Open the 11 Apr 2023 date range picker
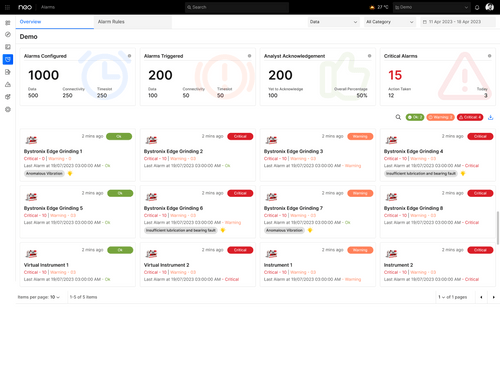500x375 pixels. pos(457,22)
